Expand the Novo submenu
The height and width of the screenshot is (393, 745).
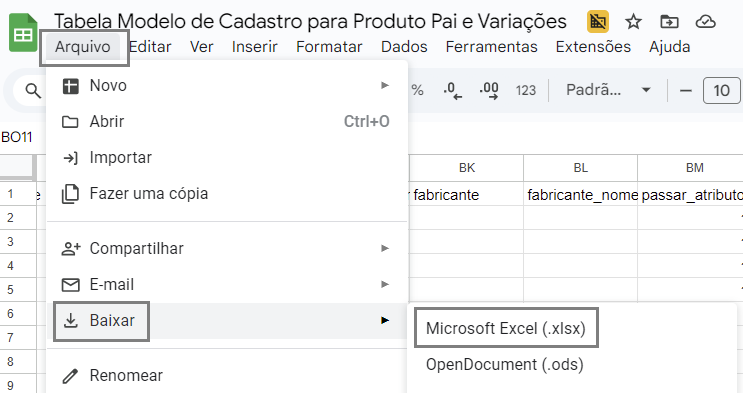(226, 86)
